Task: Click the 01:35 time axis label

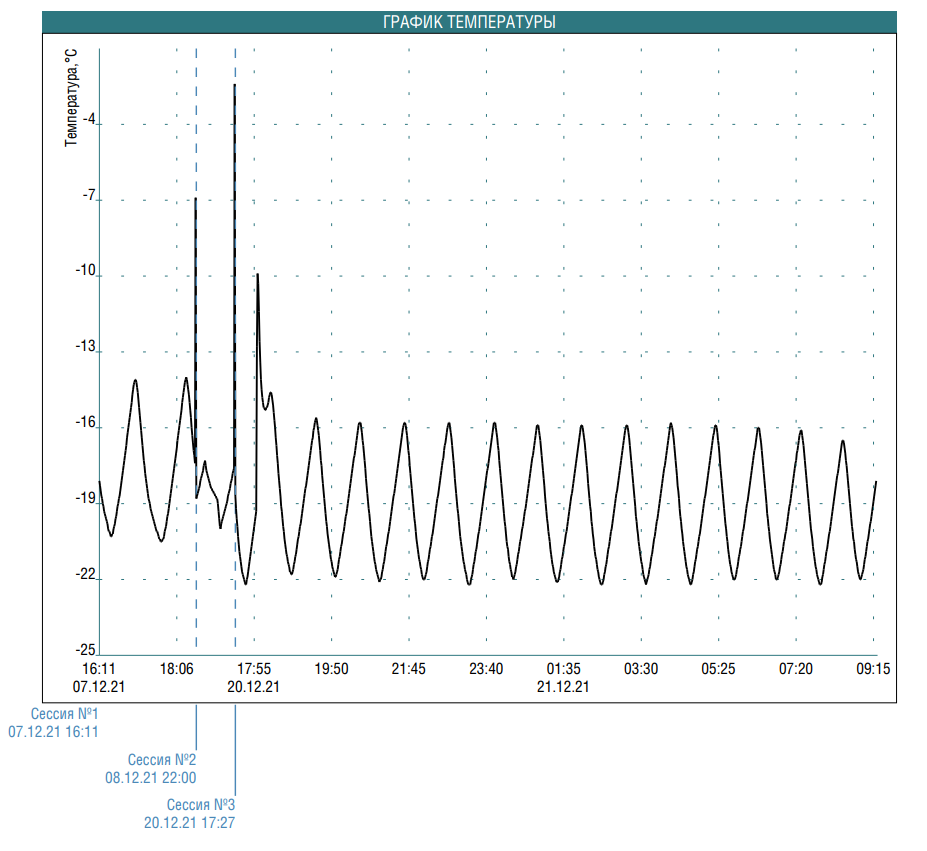Action: 563,669
